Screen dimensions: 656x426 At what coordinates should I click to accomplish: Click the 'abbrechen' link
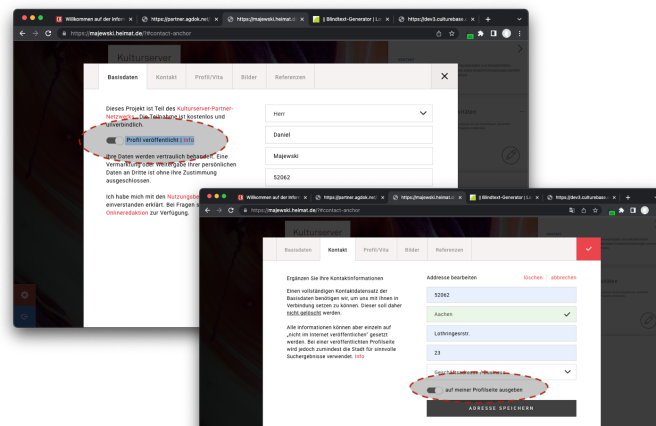[563, 276]
